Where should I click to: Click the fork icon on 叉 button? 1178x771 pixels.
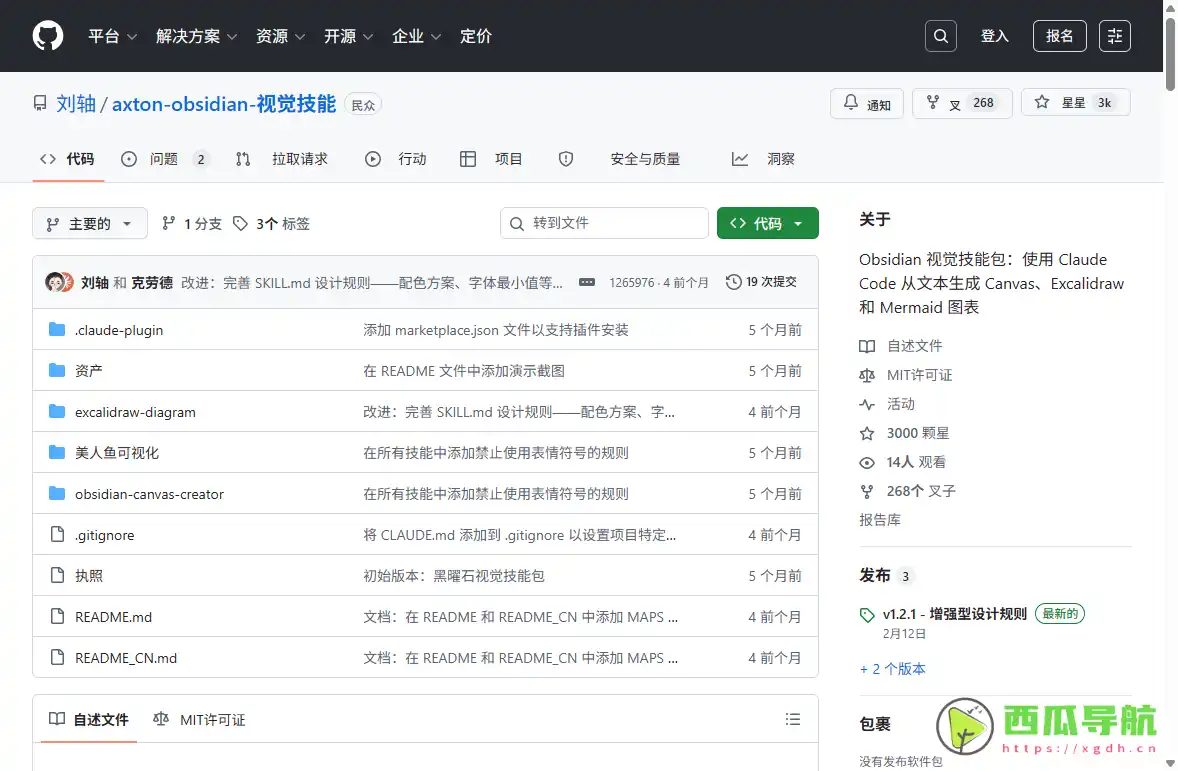[x=932, y=102]
